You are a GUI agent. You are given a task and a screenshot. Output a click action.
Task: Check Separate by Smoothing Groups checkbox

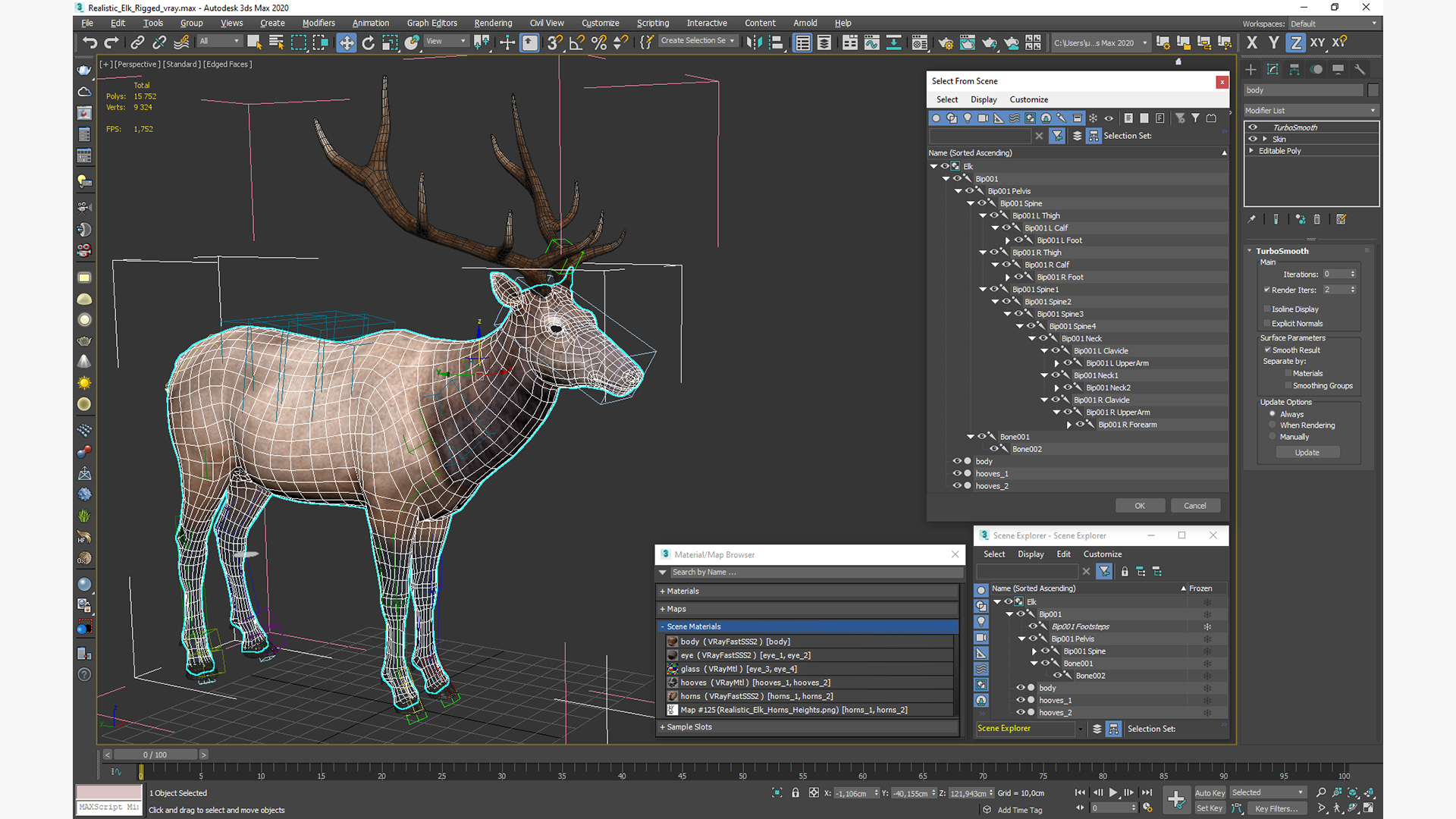pos(1288,385)
